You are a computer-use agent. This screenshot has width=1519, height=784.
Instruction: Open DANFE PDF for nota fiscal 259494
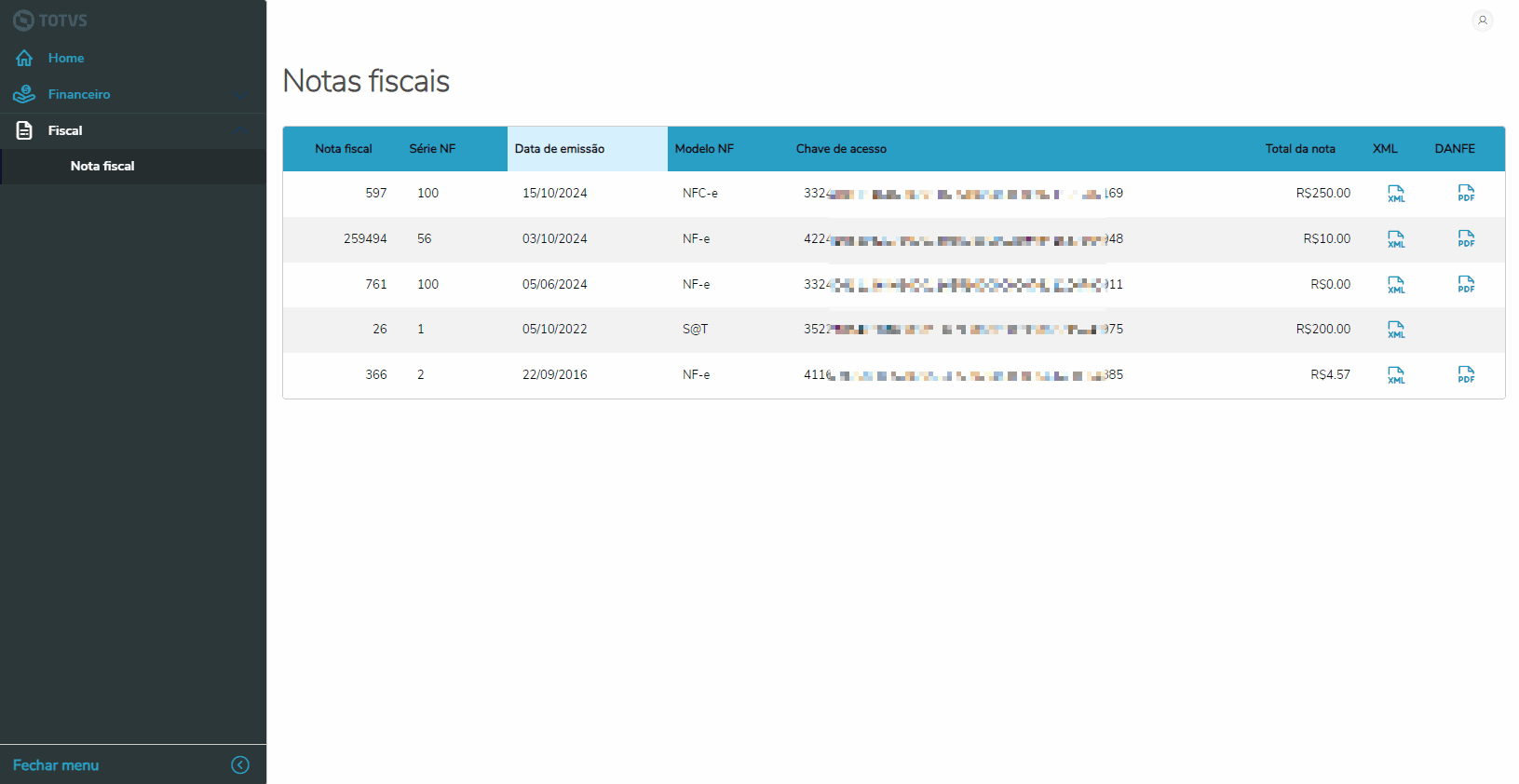(1466, 239)
